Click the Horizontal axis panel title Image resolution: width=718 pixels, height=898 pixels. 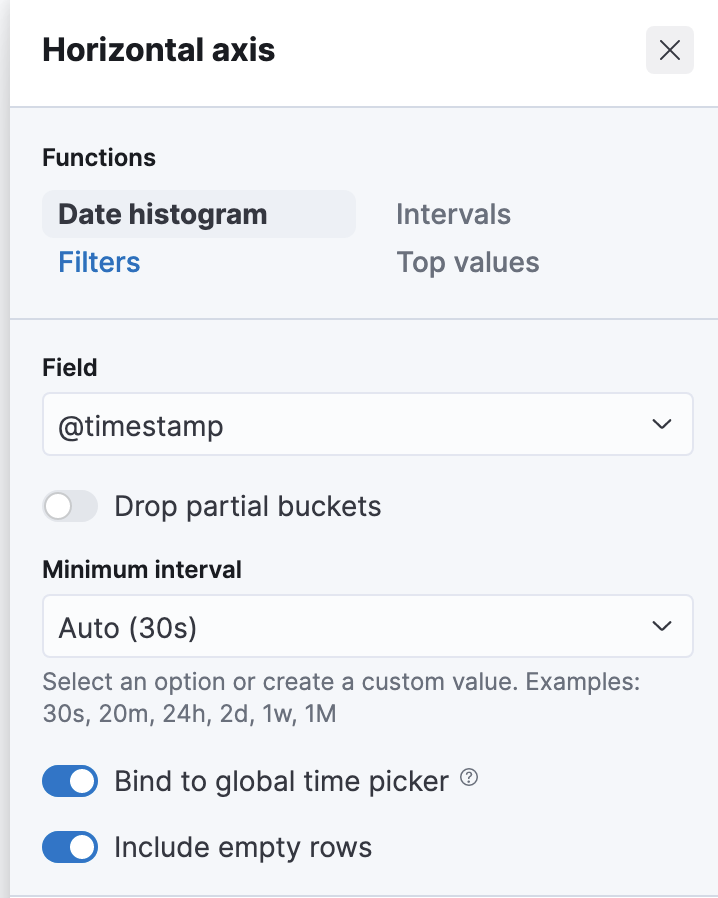(158, 50)
